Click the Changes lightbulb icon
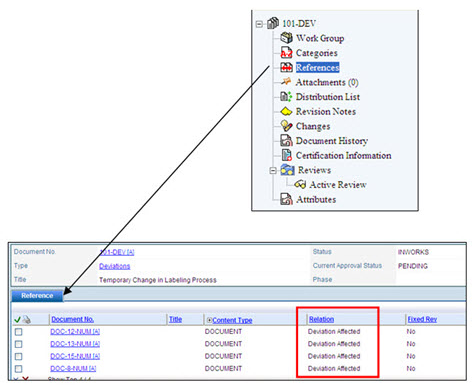 286,126
